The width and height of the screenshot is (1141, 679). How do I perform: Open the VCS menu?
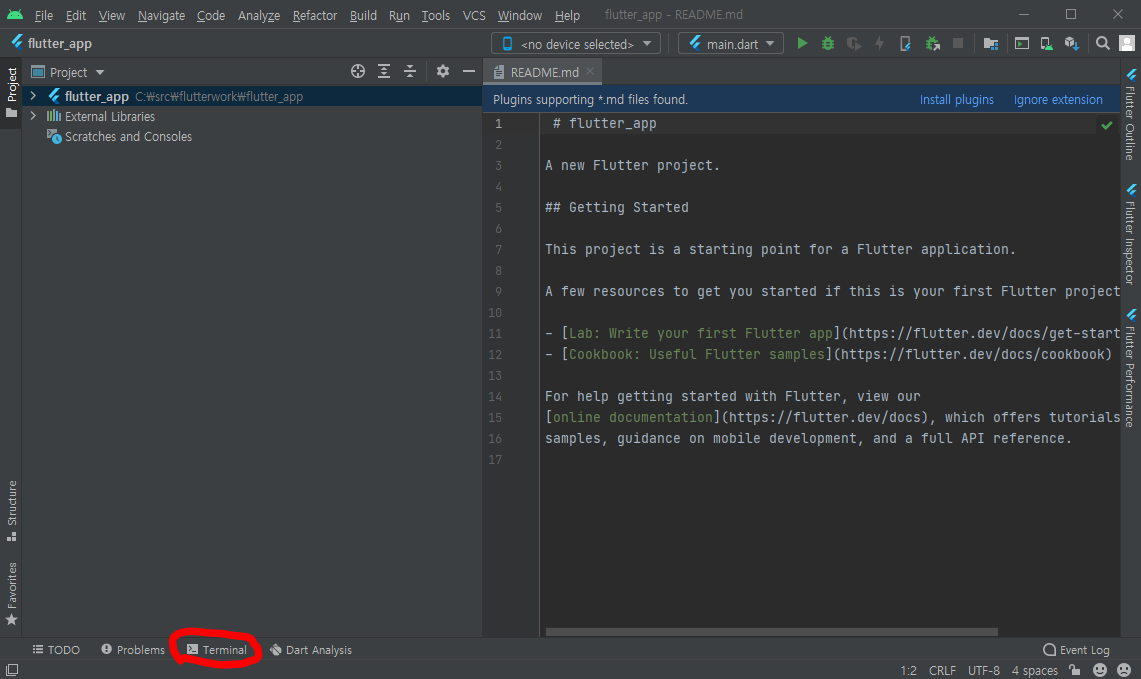click(x=474, y=15)
